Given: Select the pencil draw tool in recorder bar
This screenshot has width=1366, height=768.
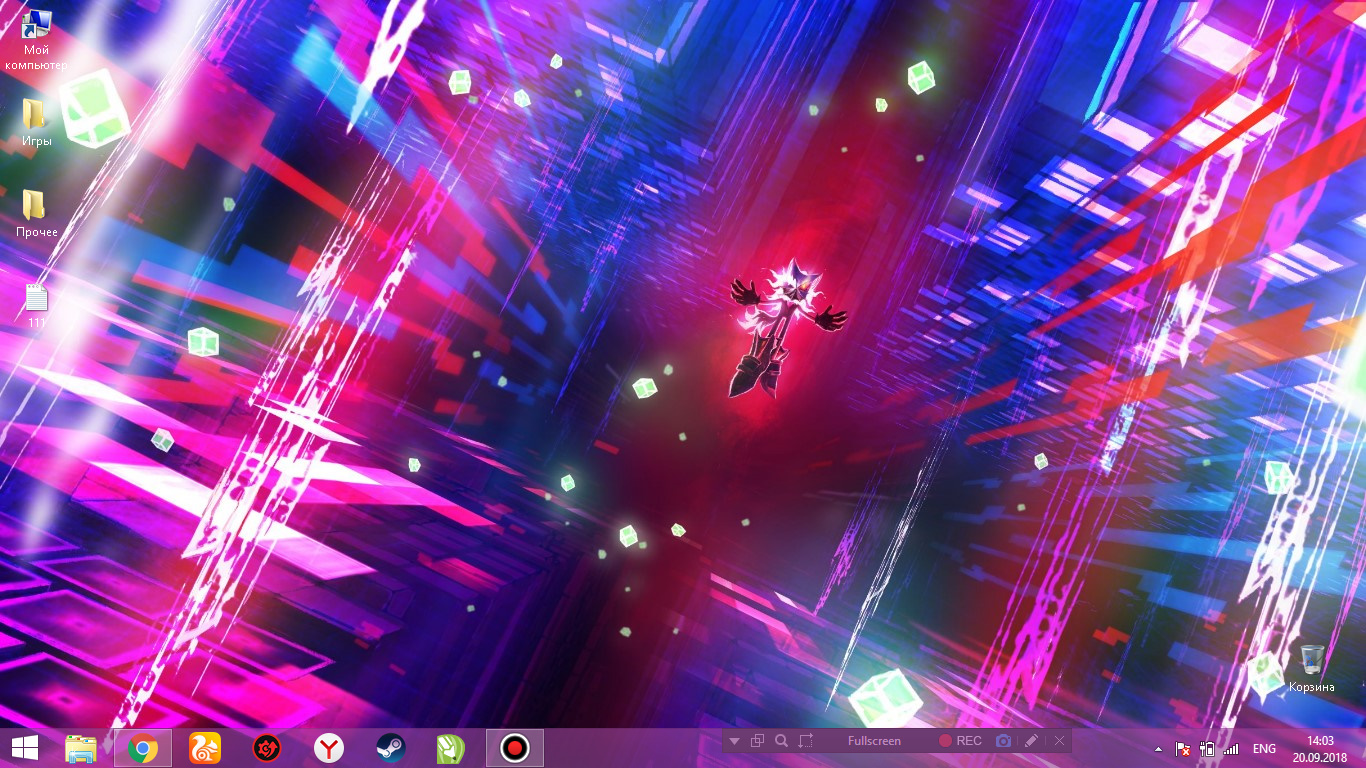Looking at the screenshot, I should pos(1032,741).
